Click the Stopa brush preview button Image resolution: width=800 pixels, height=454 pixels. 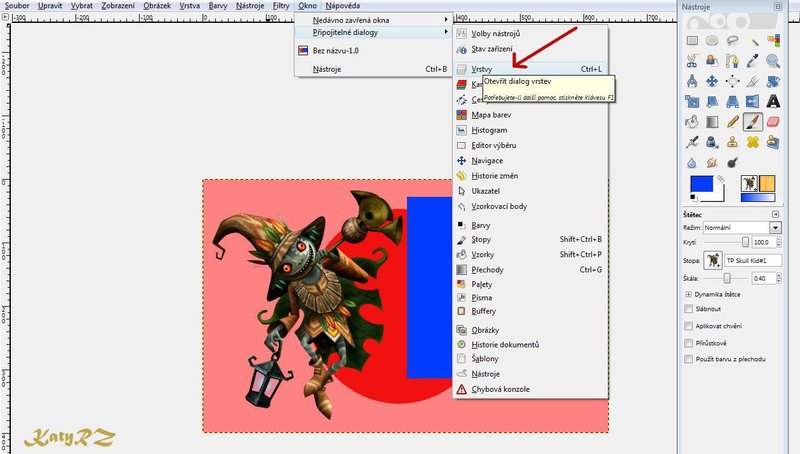coord(712,260)
